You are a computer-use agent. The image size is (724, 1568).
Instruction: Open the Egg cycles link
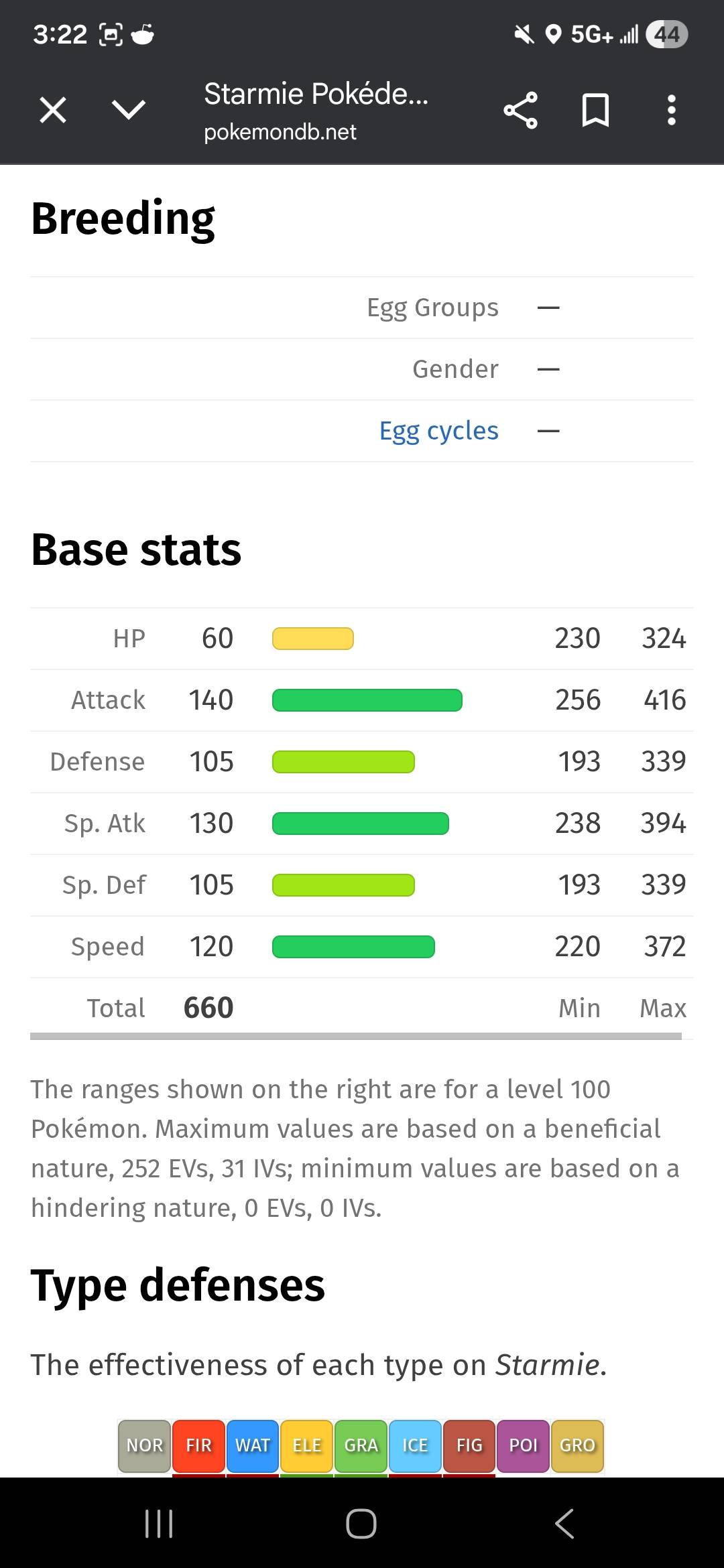tap(439, 431)
